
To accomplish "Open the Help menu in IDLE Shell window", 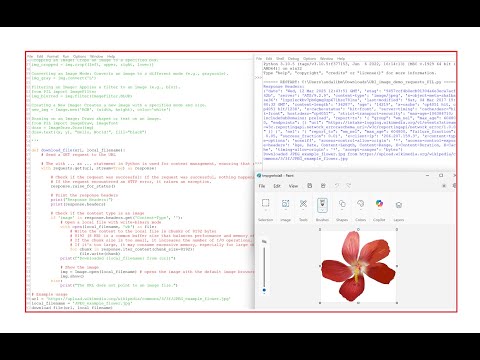I will pyautogui.click(x=341, y=59).
